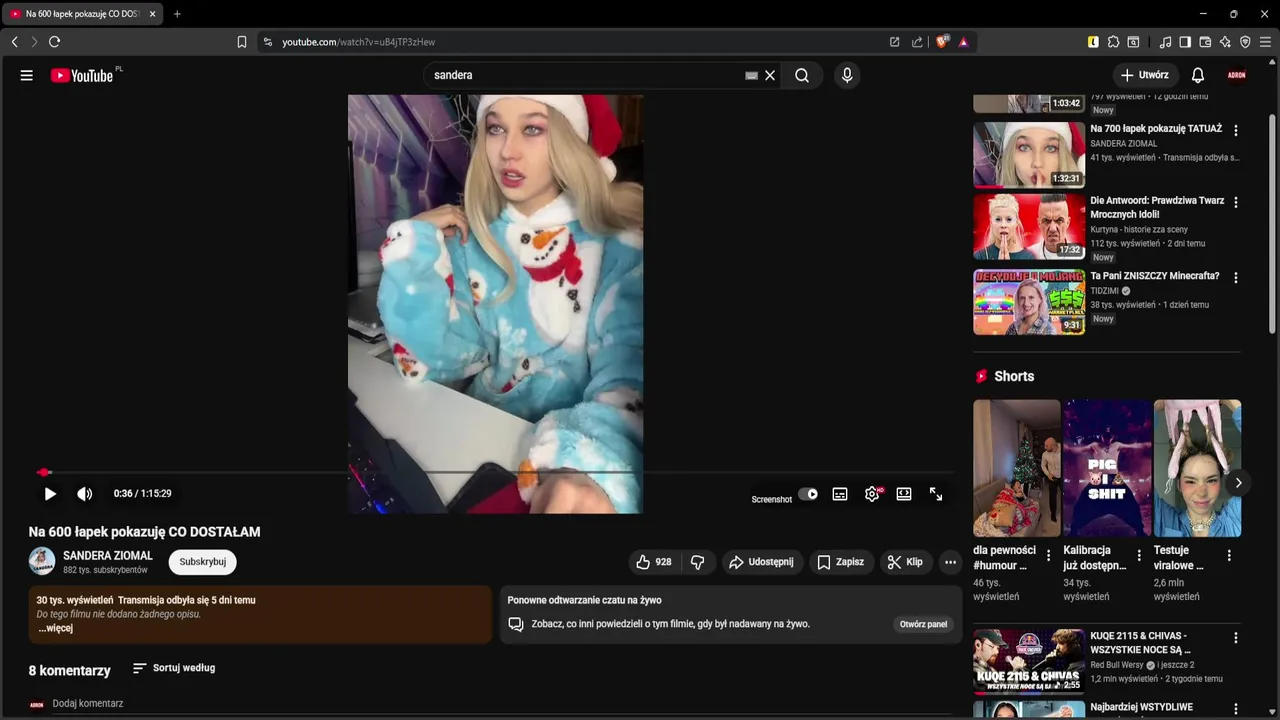This screenshot has width=1280, height=720.
Task: Open player settings gear
Action: [x=872, y=494]
